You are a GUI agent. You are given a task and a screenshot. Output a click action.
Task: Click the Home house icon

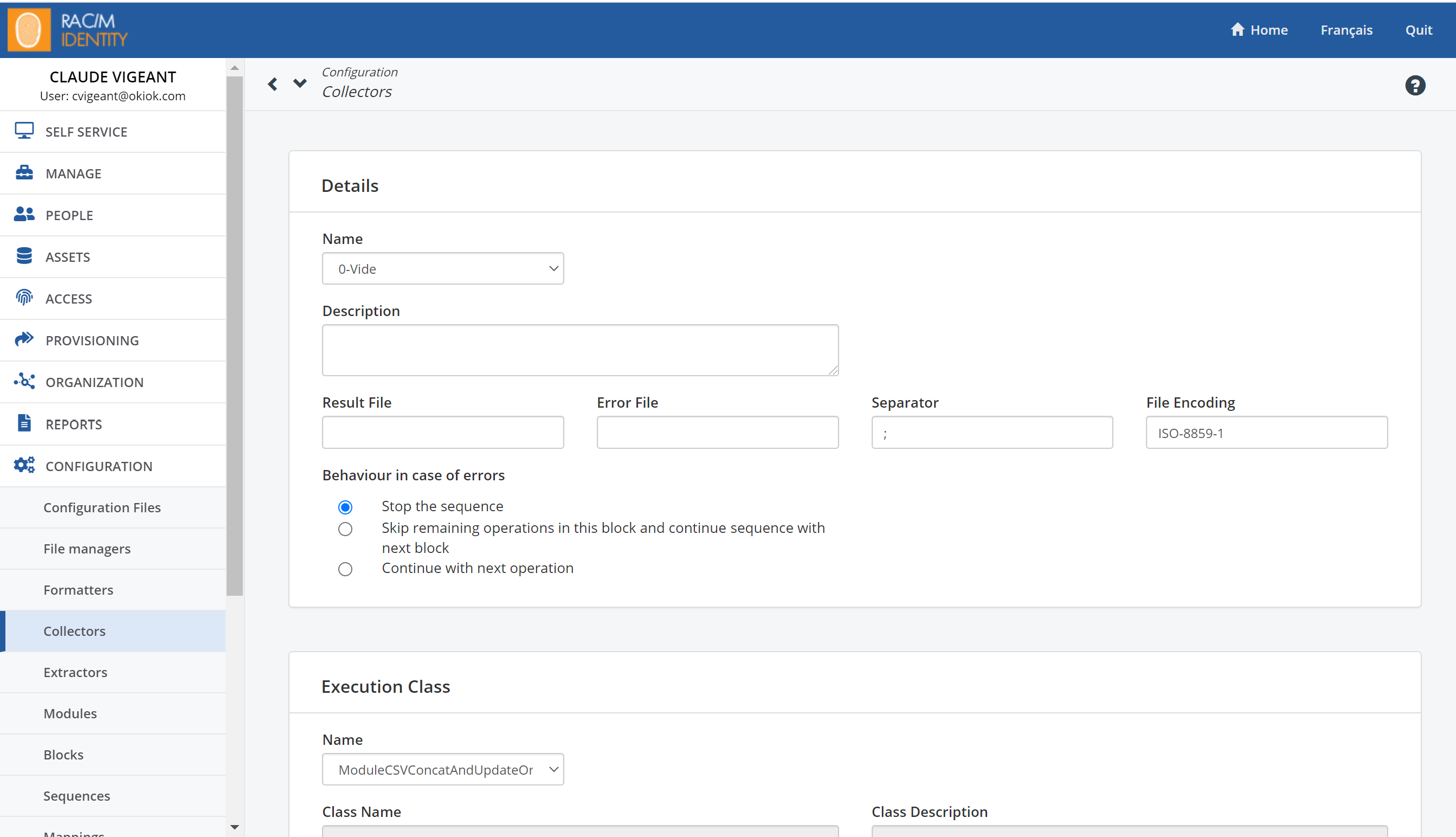(1237, 29)
